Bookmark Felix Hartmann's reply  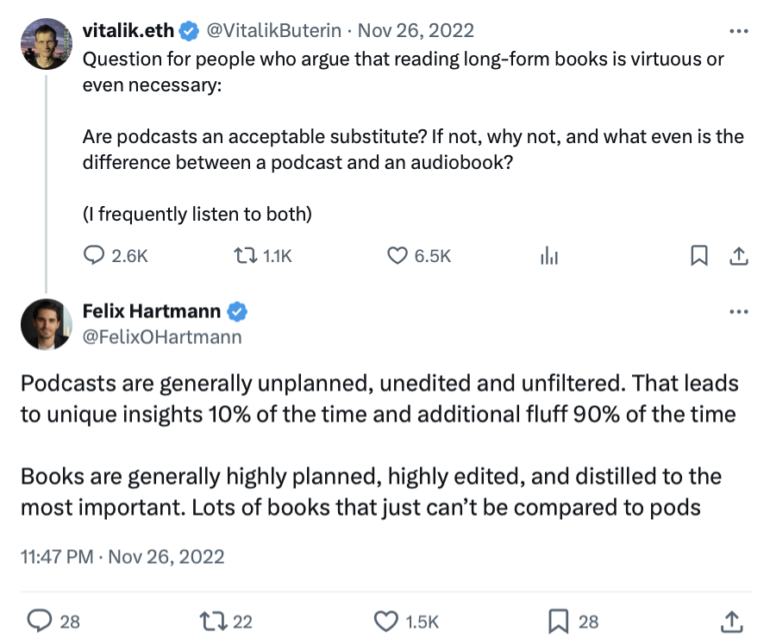[560, 621]
